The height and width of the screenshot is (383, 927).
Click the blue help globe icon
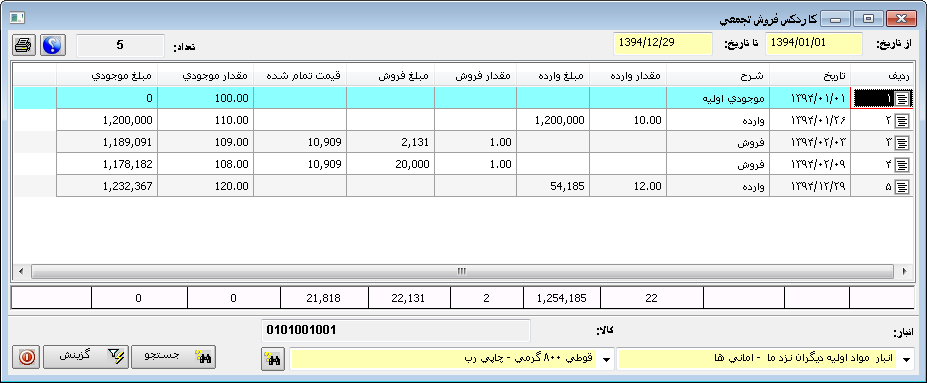pos(53,45)
